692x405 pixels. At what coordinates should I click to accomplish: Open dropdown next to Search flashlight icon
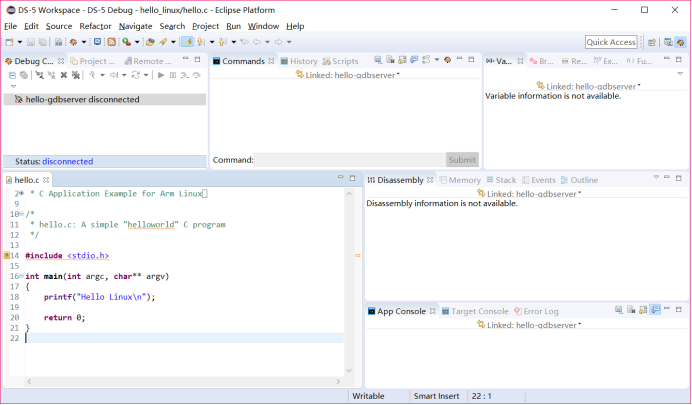coord(173,42)
